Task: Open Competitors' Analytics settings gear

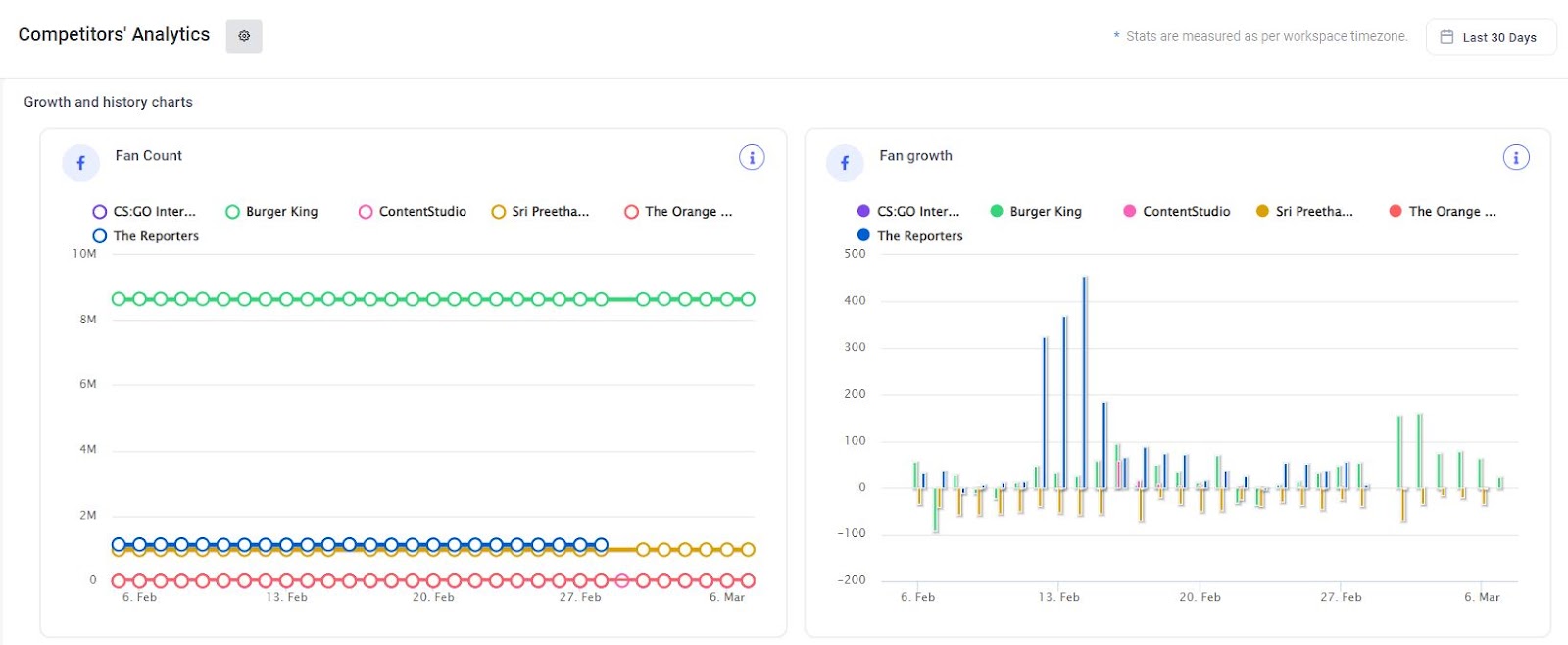Action: coord(244,36)
